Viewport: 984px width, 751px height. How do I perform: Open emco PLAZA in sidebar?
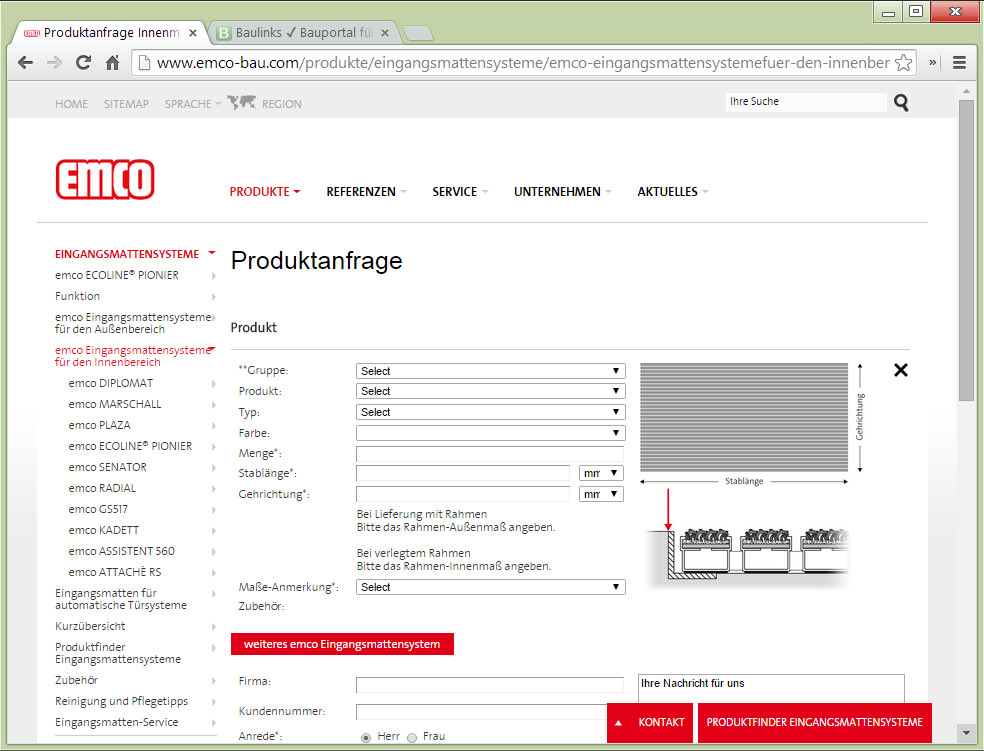pos(99,425)
